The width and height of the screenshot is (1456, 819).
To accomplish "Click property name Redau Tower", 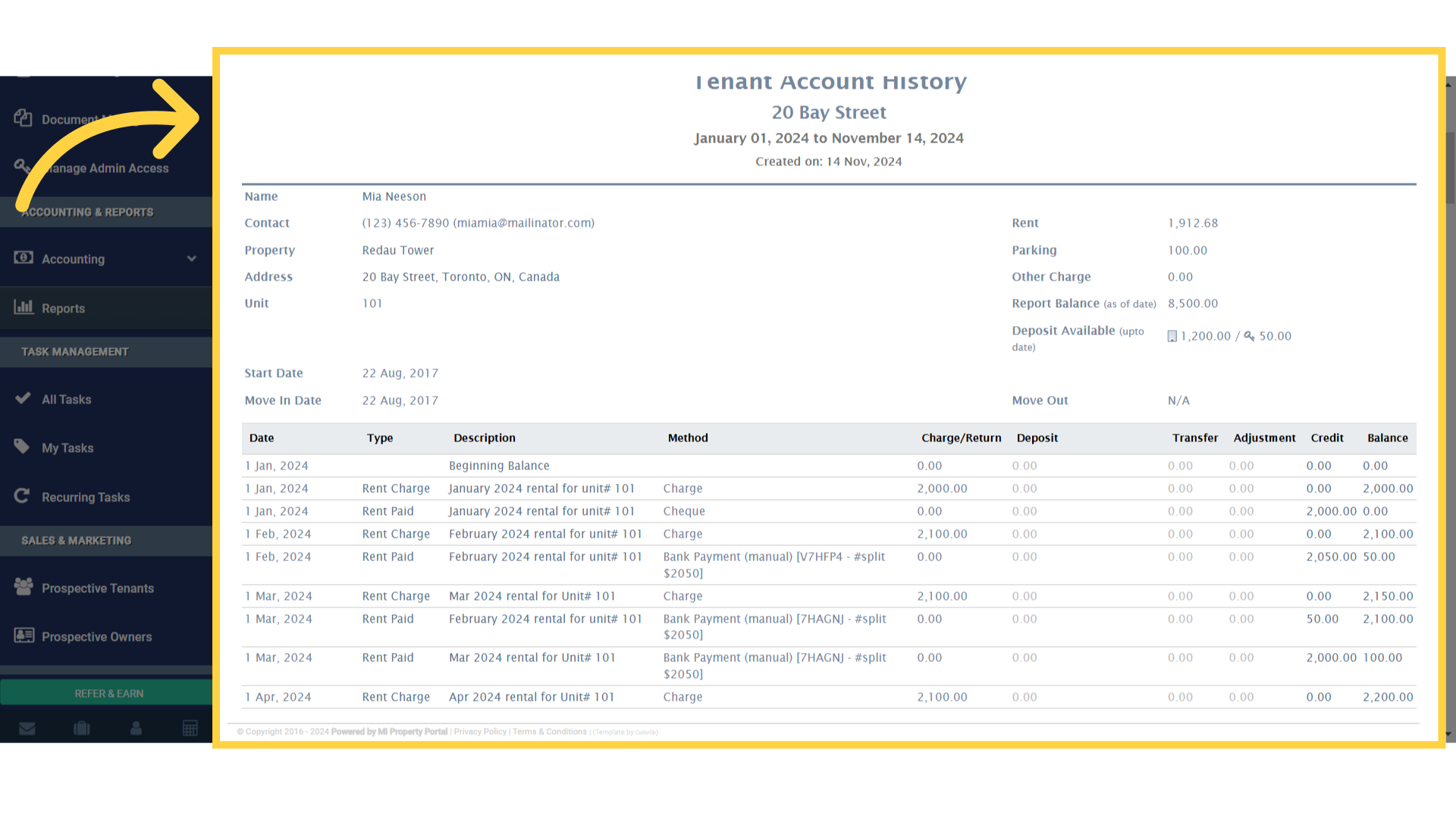I will (398, 250).
